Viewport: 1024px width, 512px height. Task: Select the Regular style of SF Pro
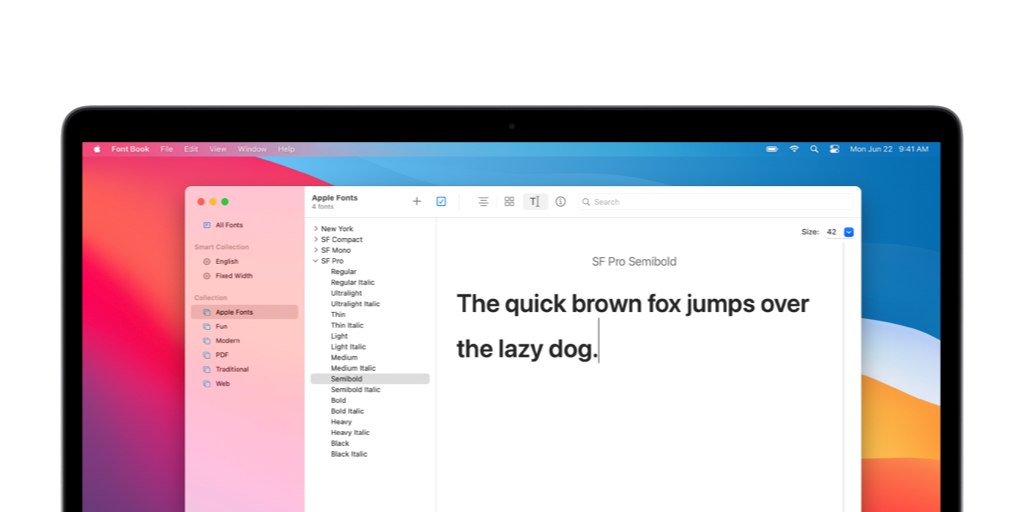click(x=344, y=272)
